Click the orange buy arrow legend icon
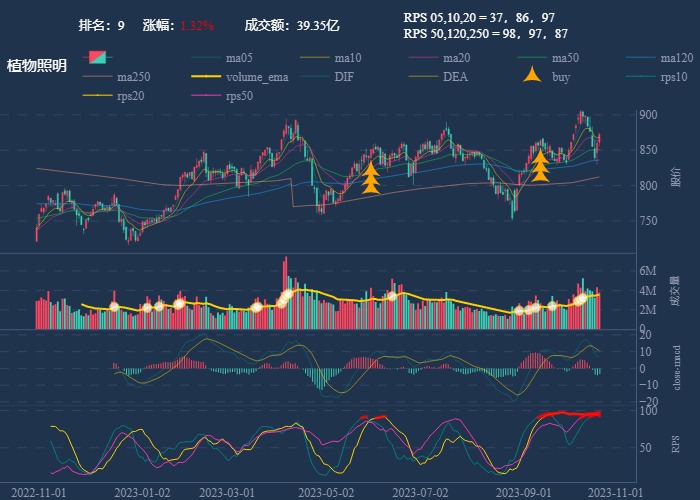This screenshot has height=500, width=700. click(x=533, y=76)
